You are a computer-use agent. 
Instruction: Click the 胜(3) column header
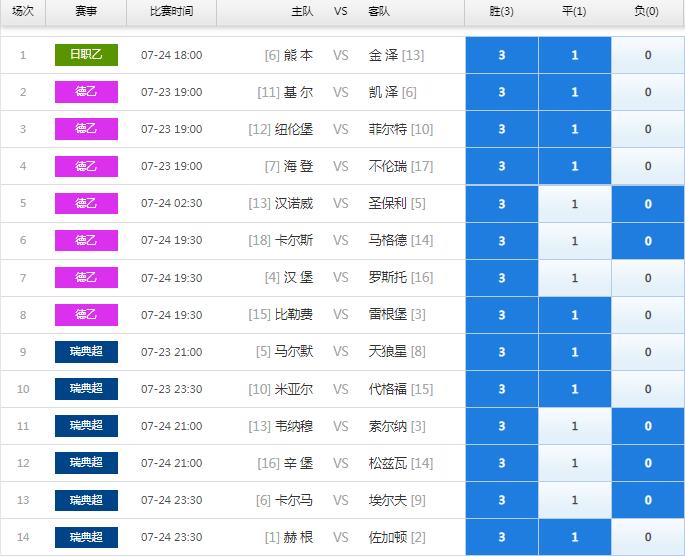pyautogui.click(x=501, y=12)
